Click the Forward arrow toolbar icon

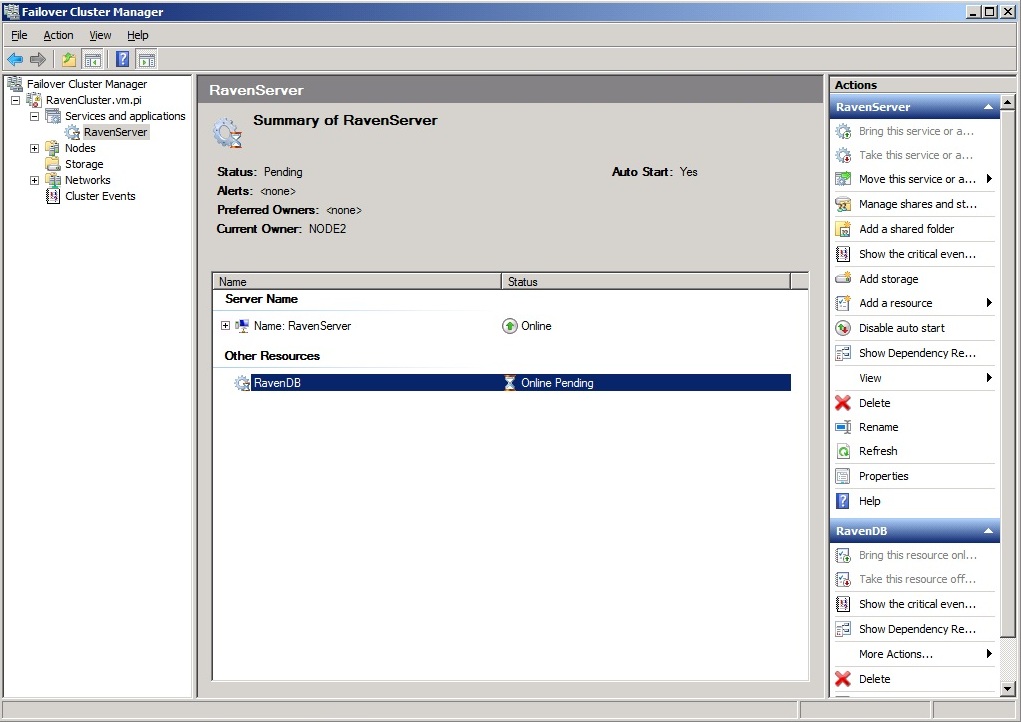coord(38,60)
